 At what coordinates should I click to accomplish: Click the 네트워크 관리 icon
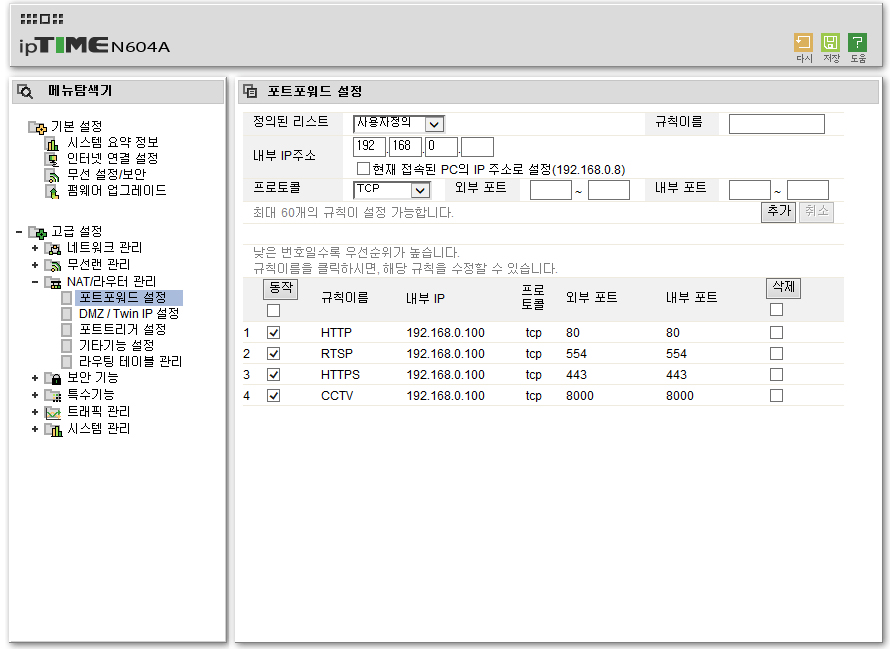pos(53,248)
